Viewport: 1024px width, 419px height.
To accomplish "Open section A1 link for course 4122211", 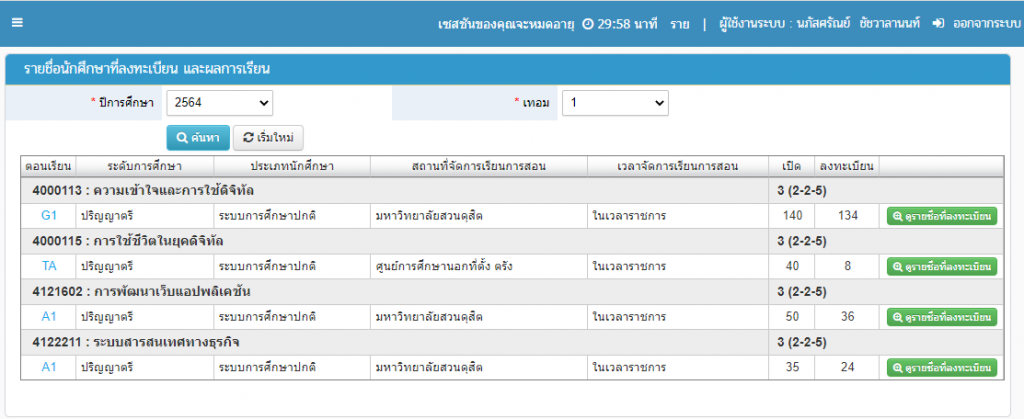I will pos(49,368).
